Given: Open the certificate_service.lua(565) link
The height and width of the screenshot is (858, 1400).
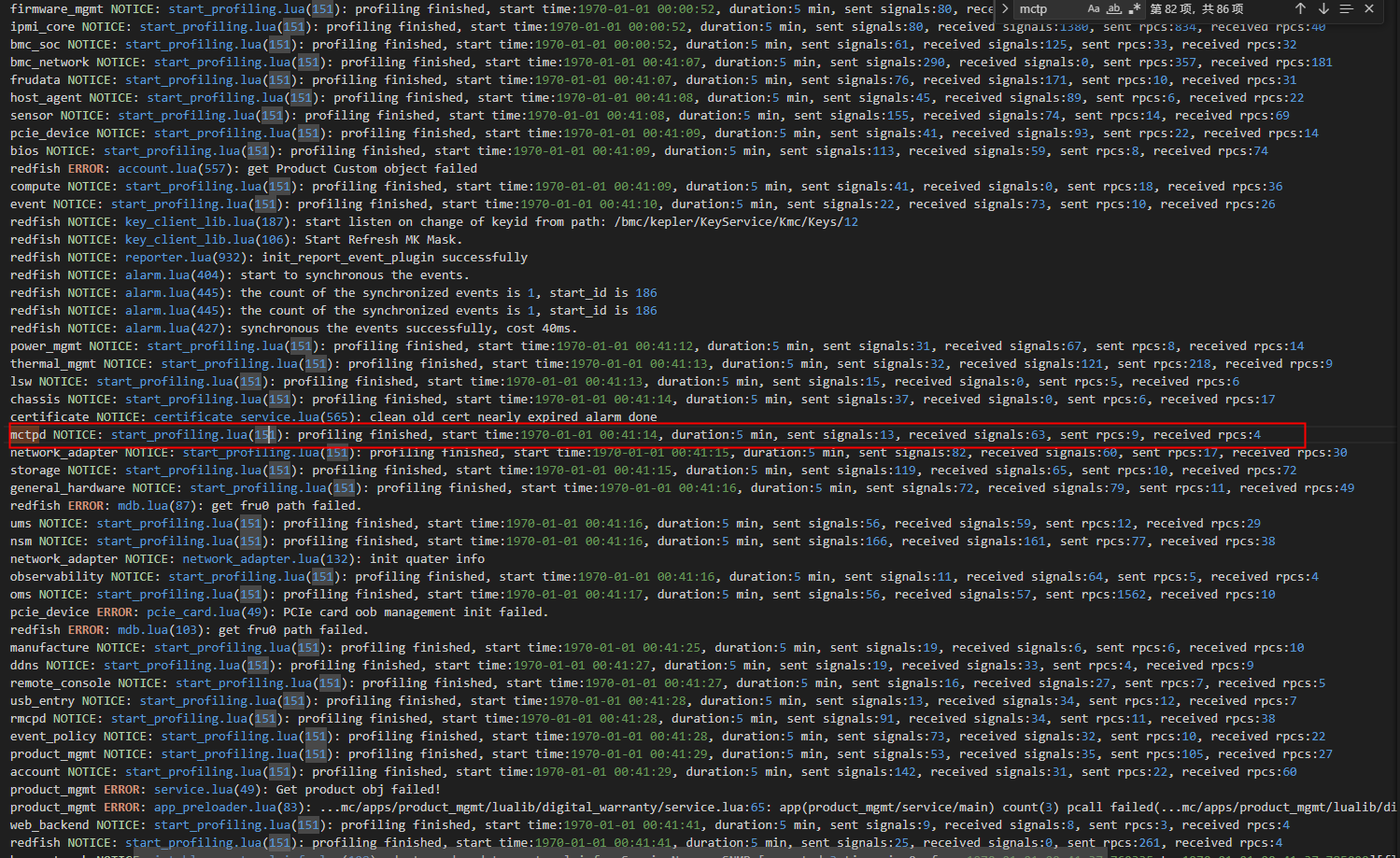Looking at the screenshot, I should (x=251, y=417).
